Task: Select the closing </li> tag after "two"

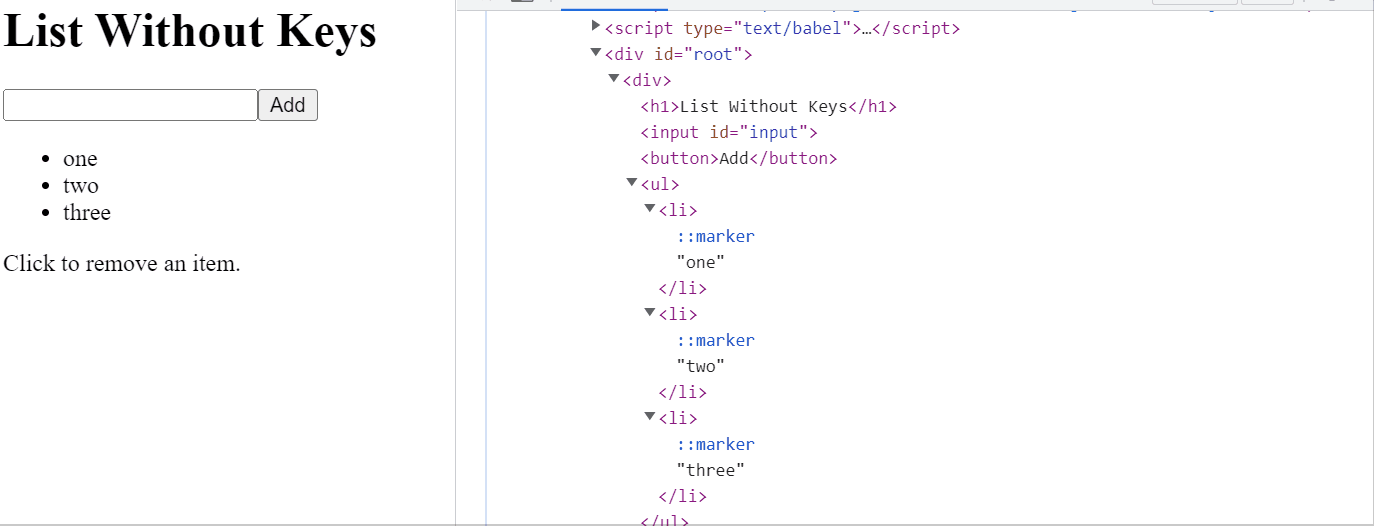Action: [683, 392]
